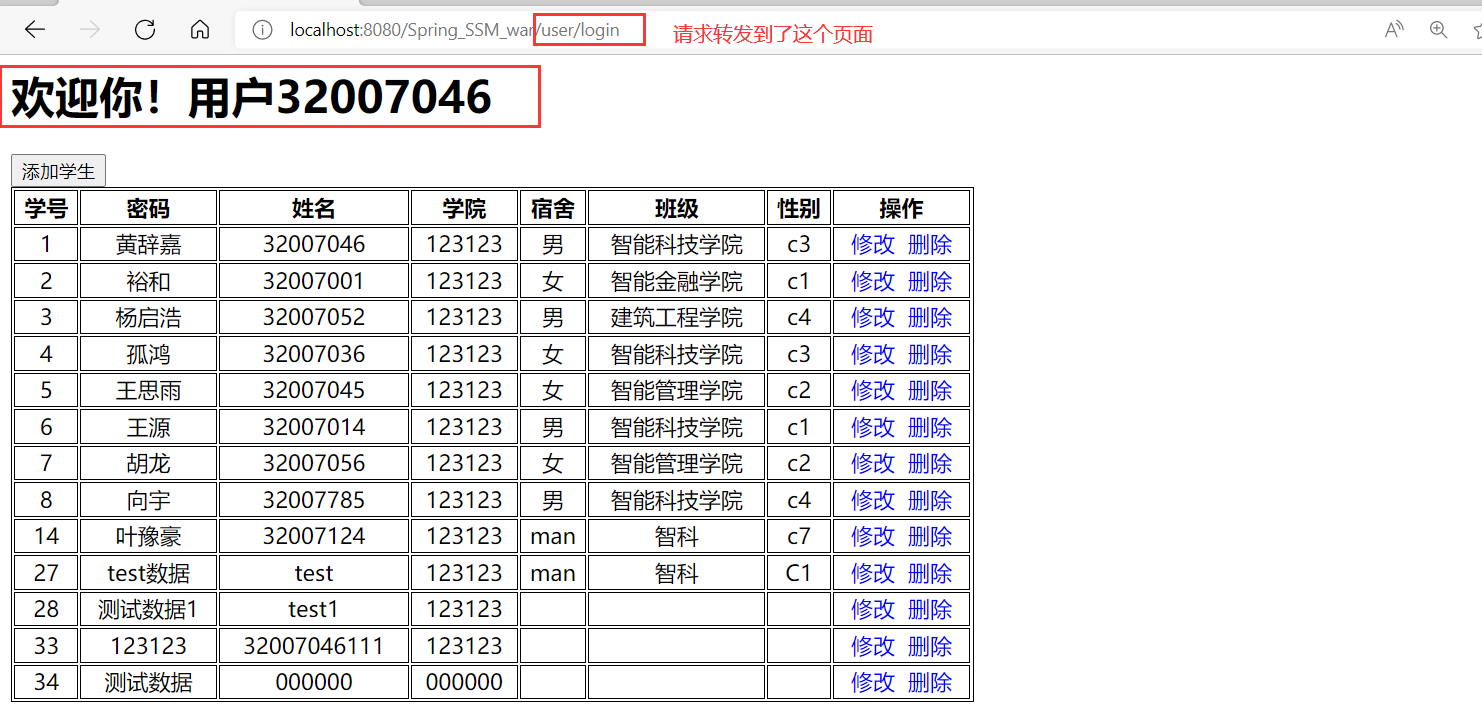This screenshot has height=720, width=1482.
Task: Click the zoom magnifier icon
Action: 1438,30
